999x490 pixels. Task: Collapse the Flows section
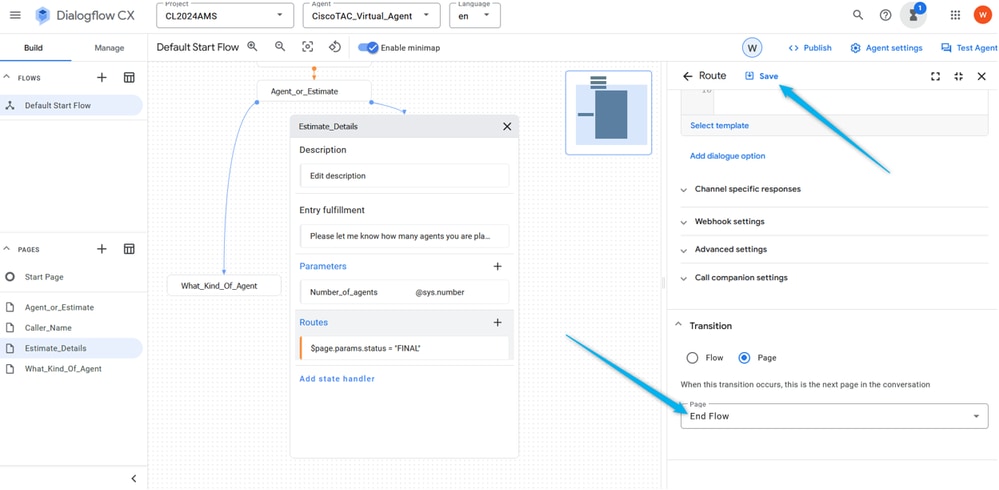pos(7,78)
